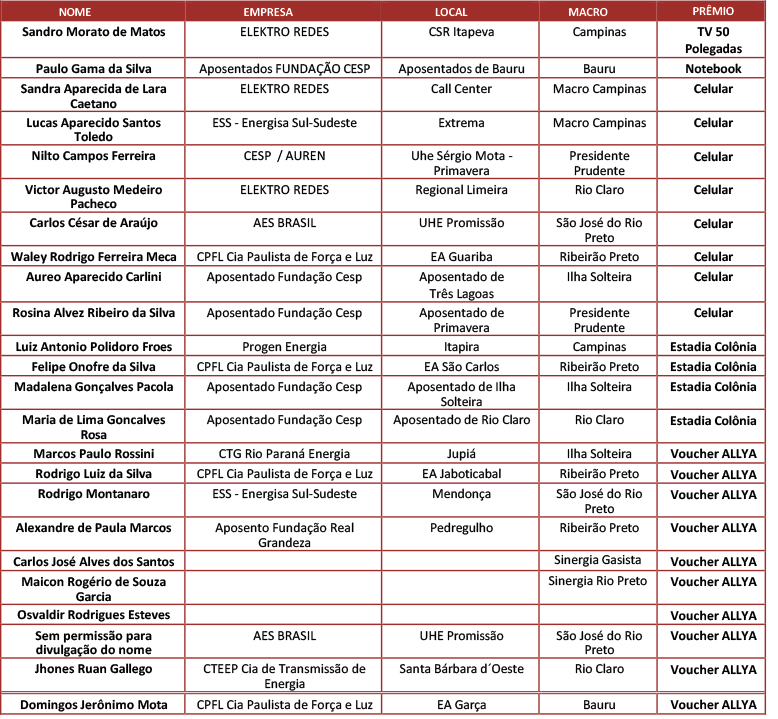Click the Jupiá location cell
The height and width of the screenshot is (719, 778).
[461, 454]
